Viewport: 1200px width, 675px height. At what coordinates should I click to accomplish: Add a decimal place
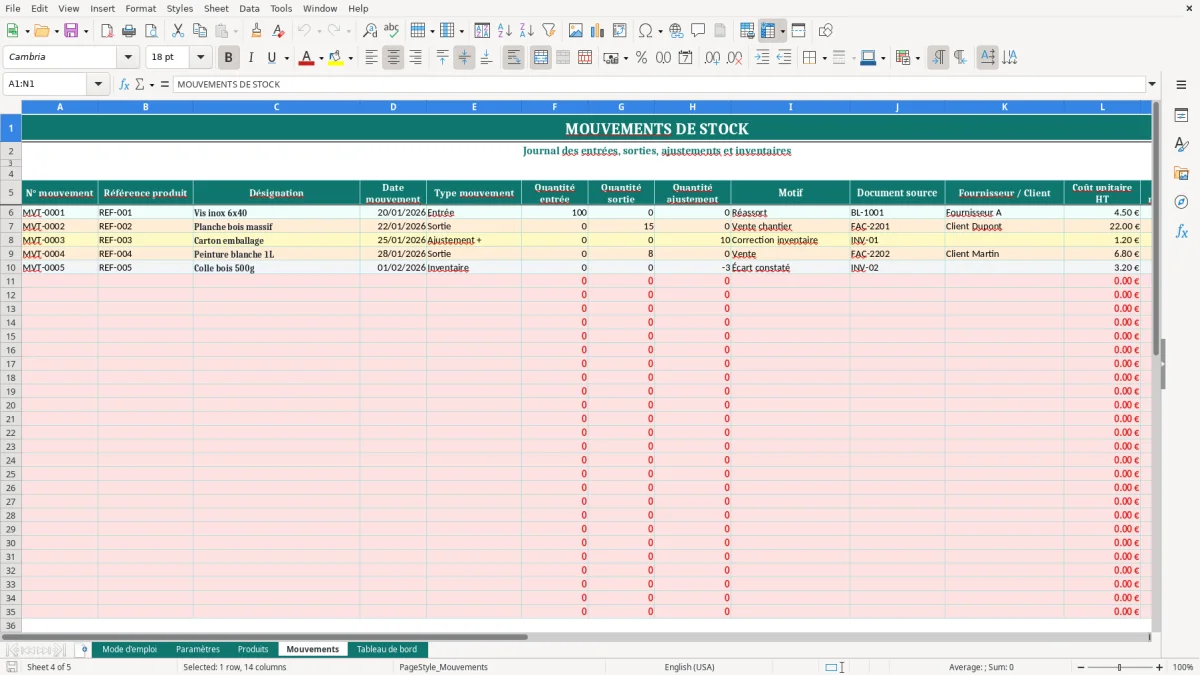pos(712,58)
